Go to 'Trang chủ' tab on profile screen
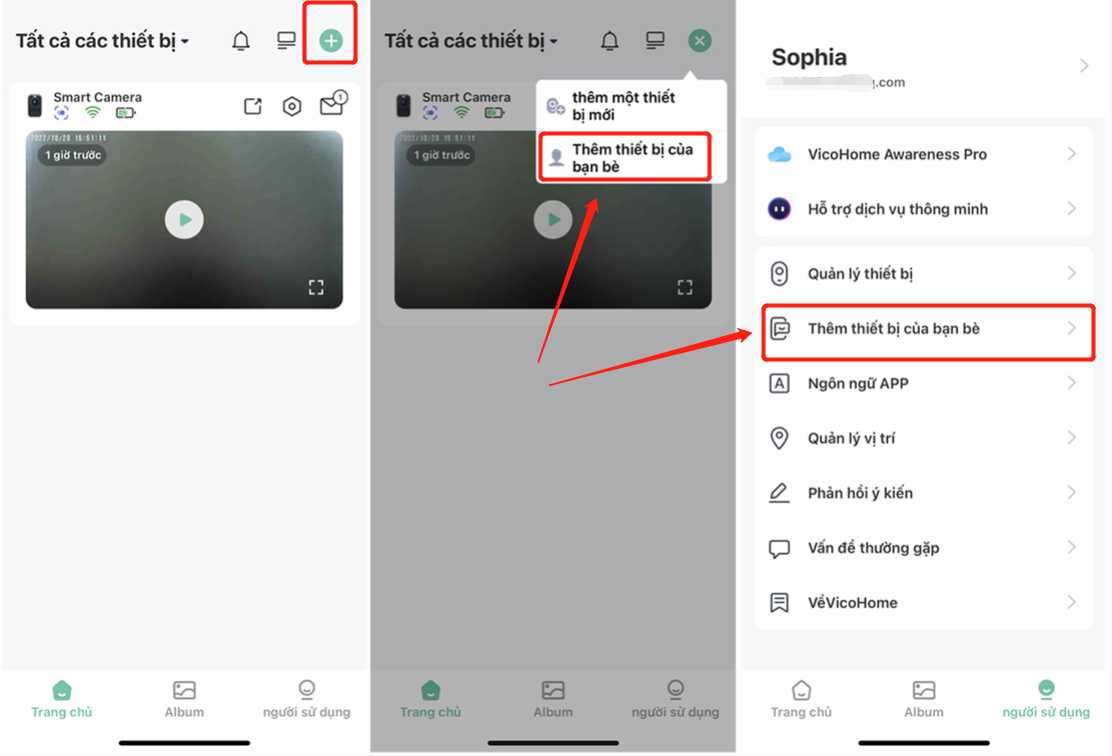Image resolution: width=1112 pixels, height=756 pixels. (801, 699)
